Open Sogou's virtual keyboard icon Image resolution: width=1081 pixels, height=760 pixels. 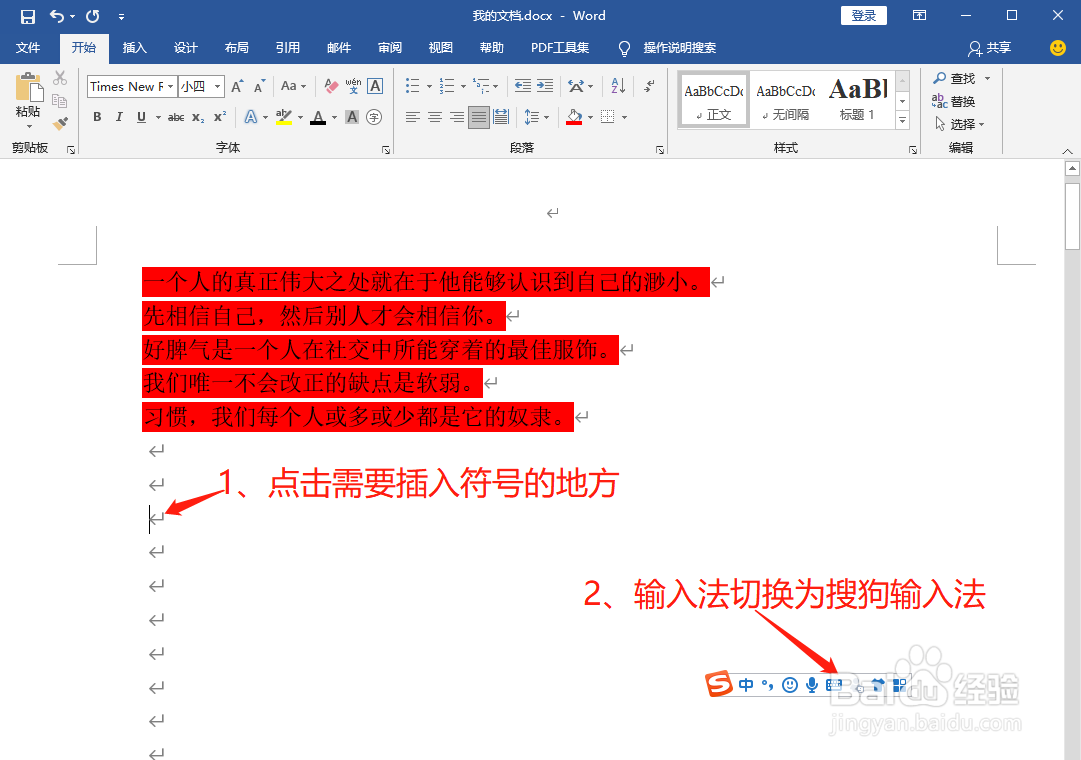[x=833, y=685]
